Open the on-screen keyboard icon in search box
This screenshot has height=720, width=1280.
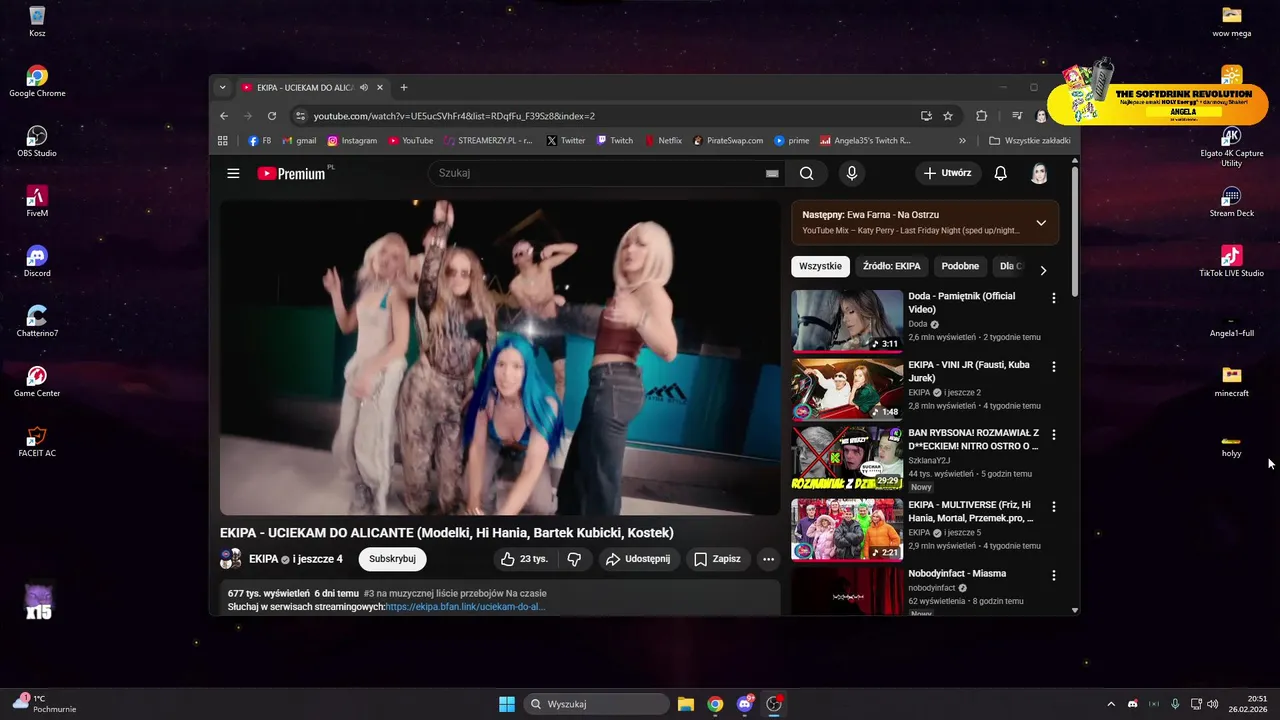point(772,173)
